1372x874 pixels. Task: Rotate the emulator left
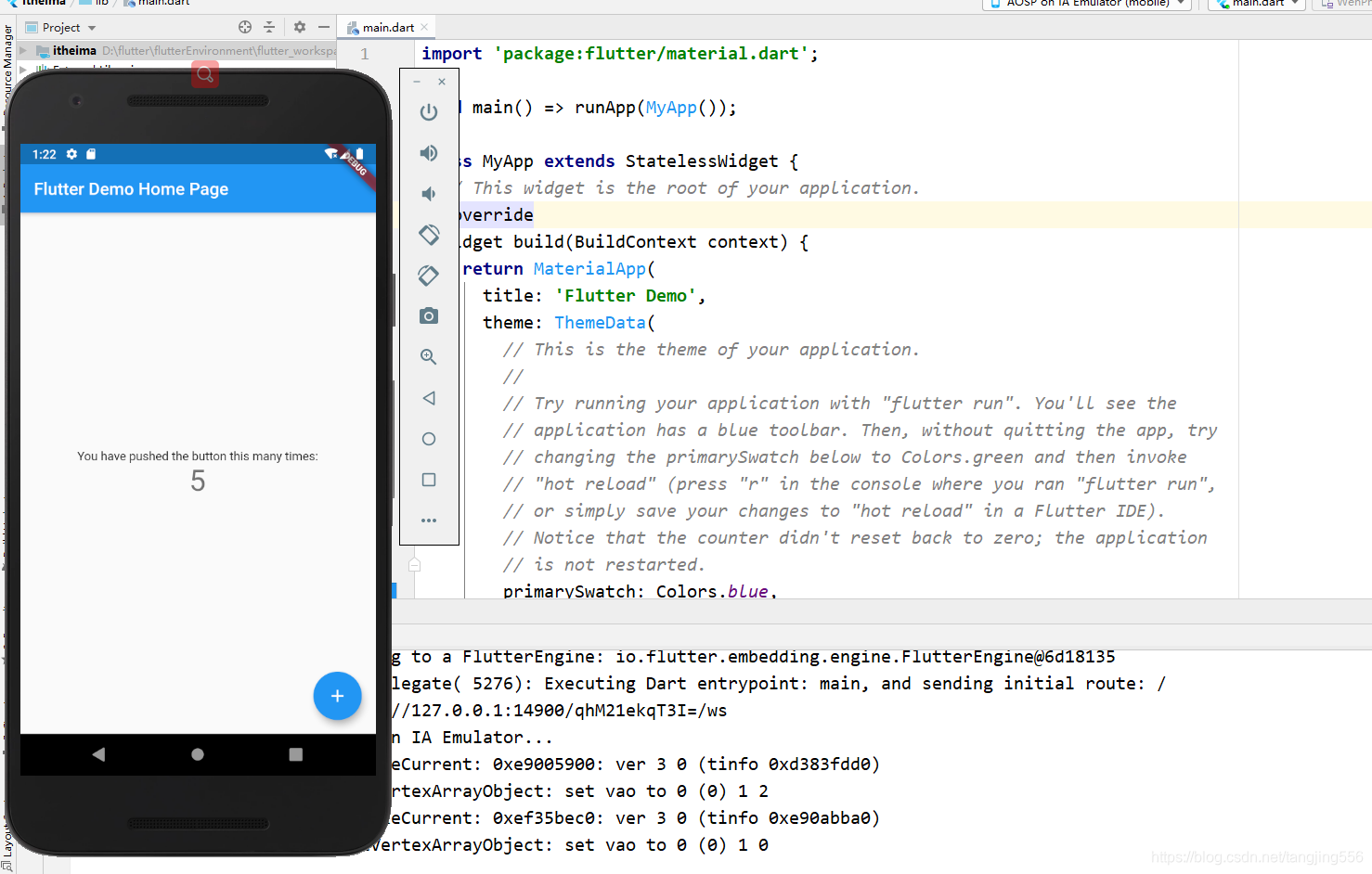429,235
